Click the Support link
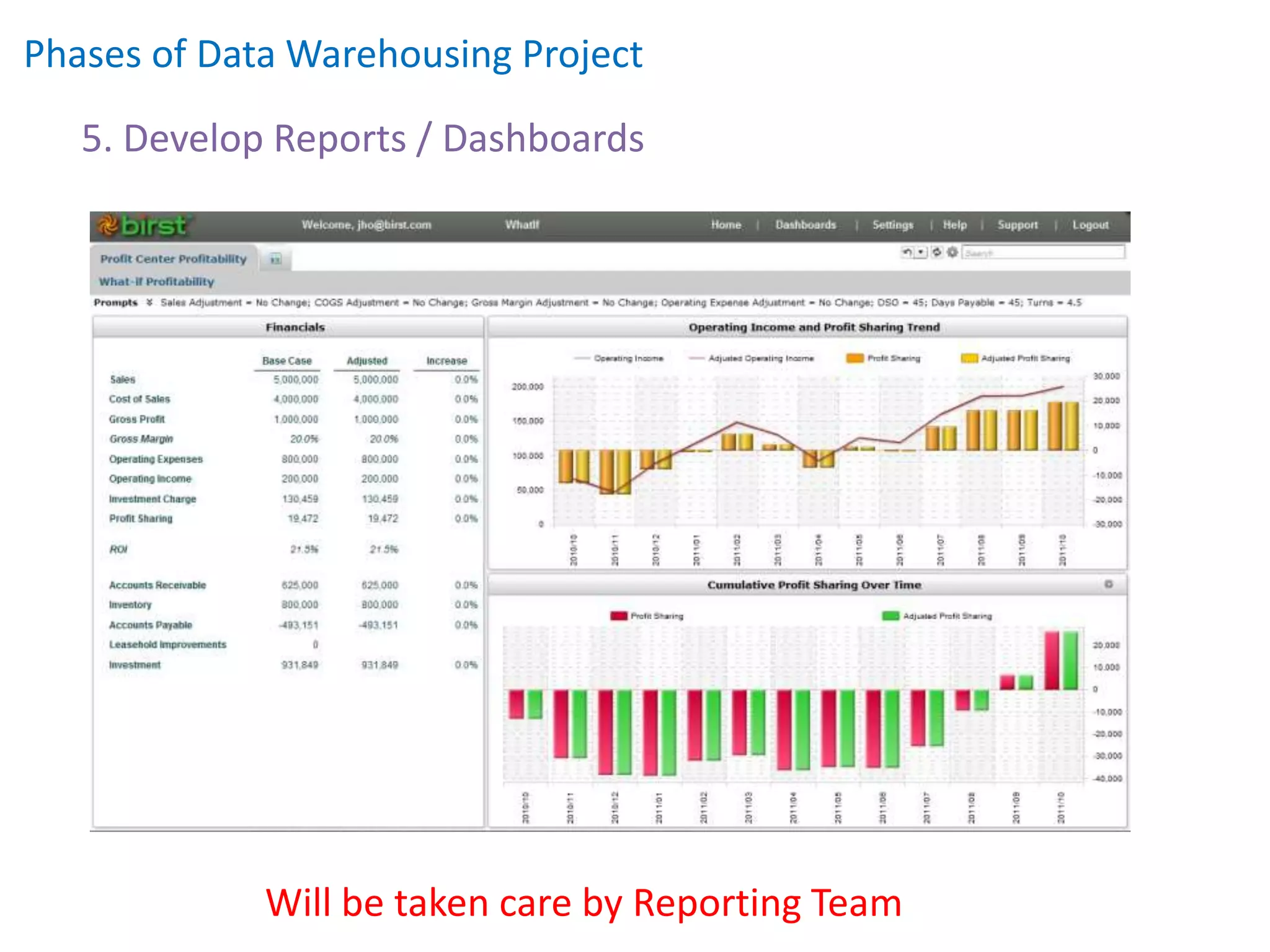Image resolution: width=1270 pixels, height=952 pixels. point(1018,225)
